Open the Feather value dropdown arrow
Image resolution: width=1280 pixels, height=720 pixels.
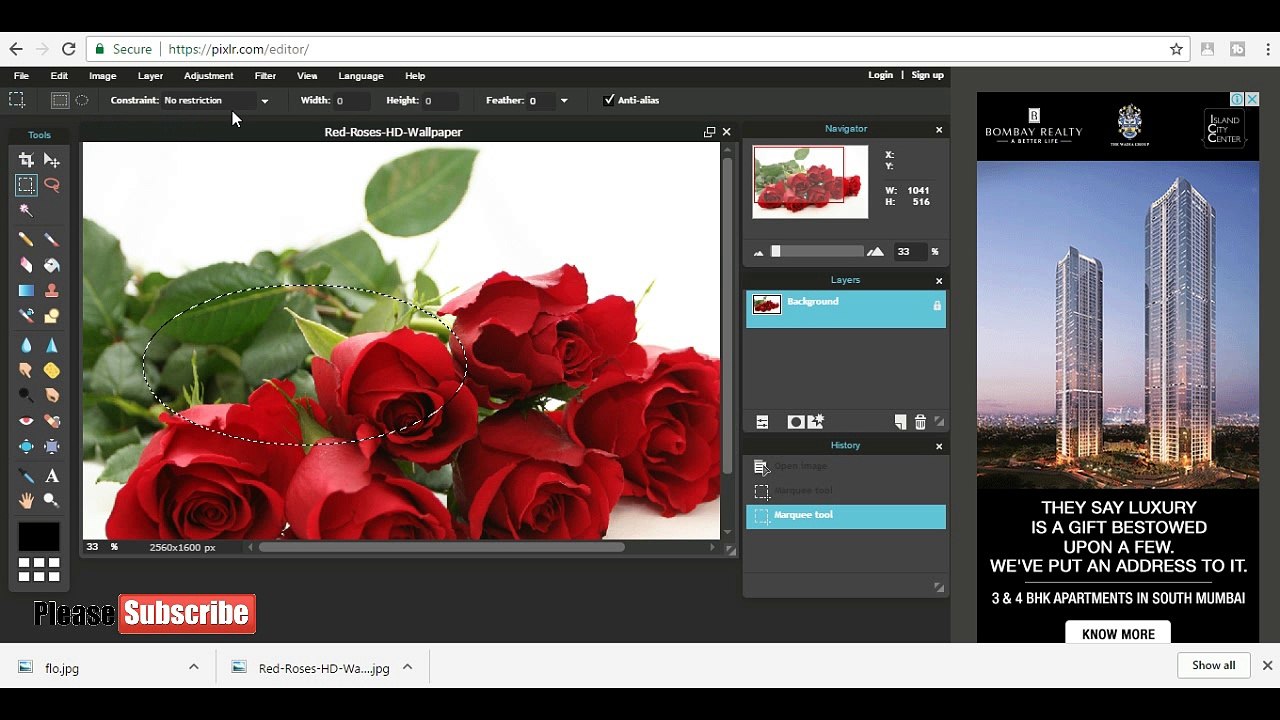(564, 100)
